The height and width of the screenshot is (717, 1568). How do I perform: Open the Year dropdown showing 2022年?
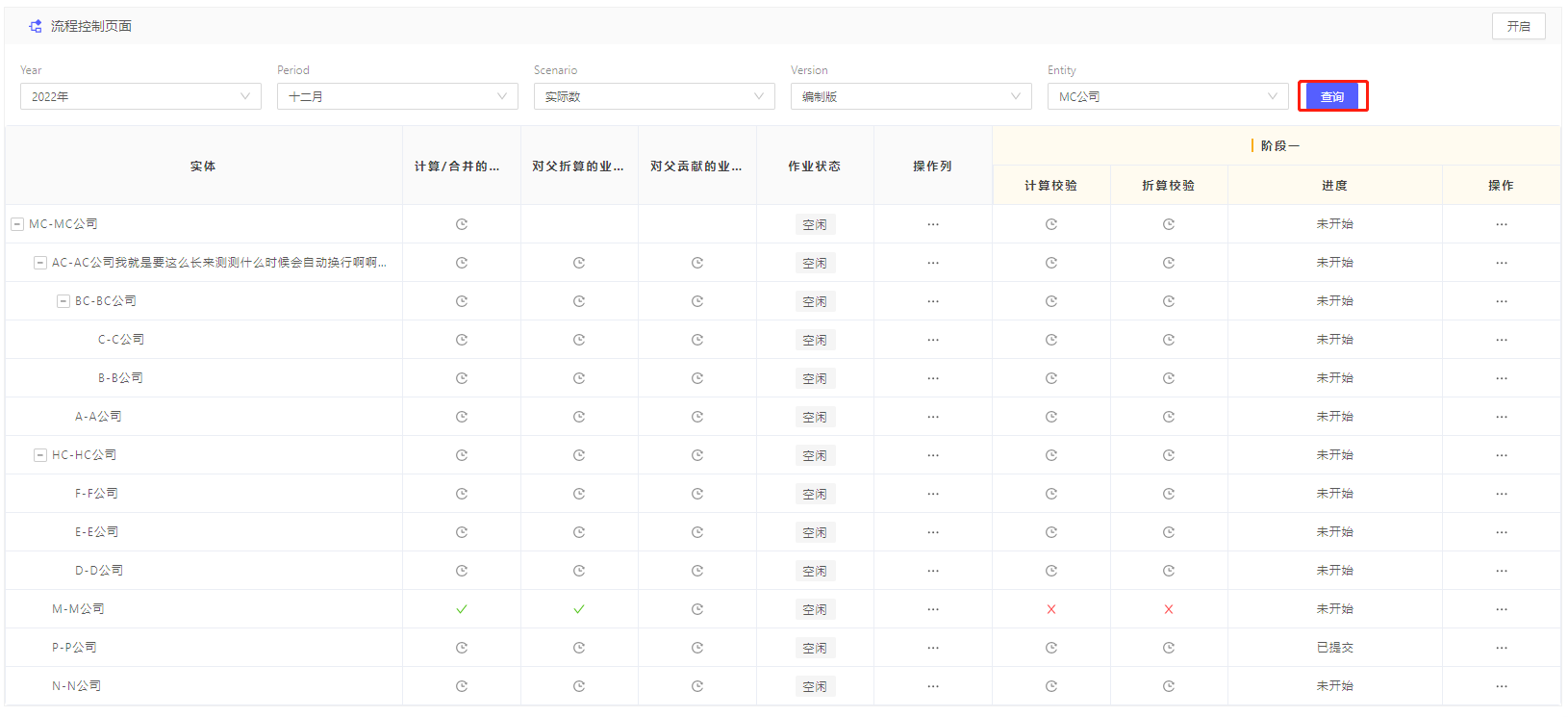tap(140, 96)
